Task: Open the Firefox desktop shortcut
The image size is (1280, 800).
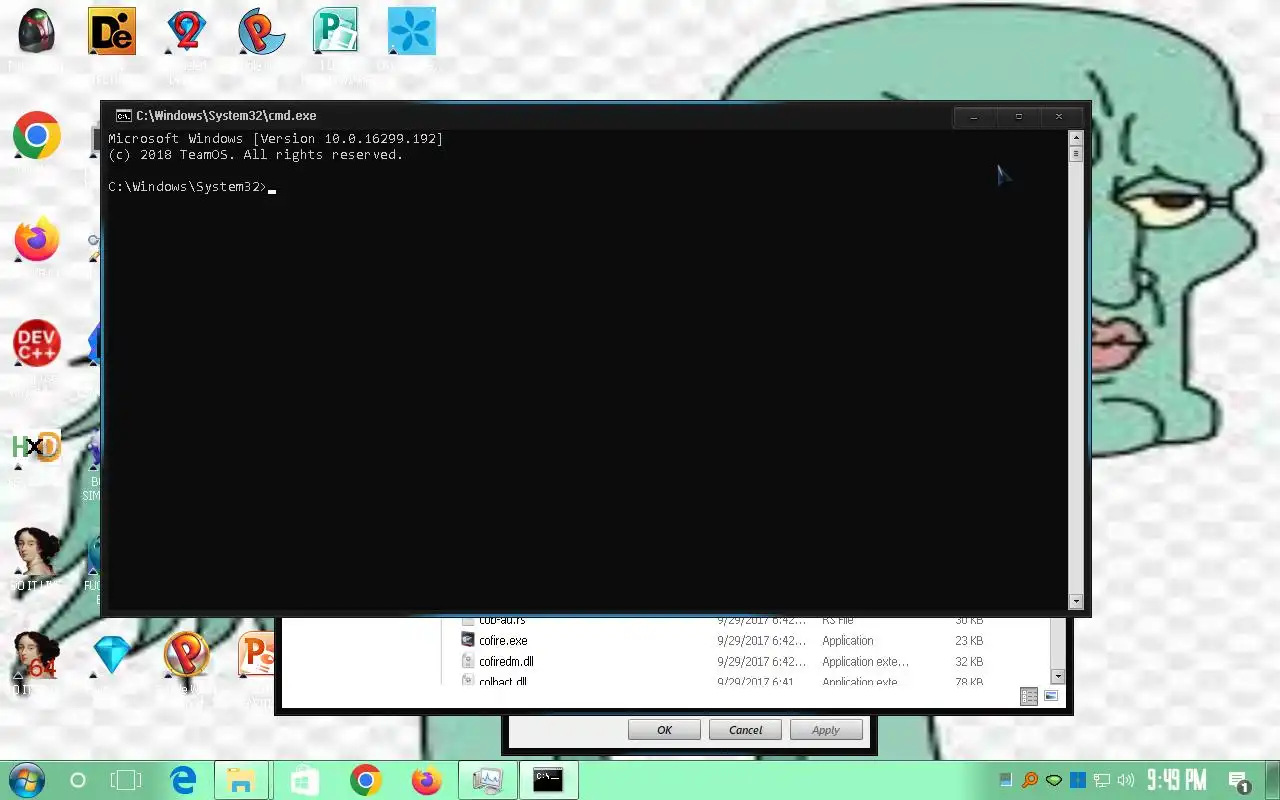Action: (37, 239)
